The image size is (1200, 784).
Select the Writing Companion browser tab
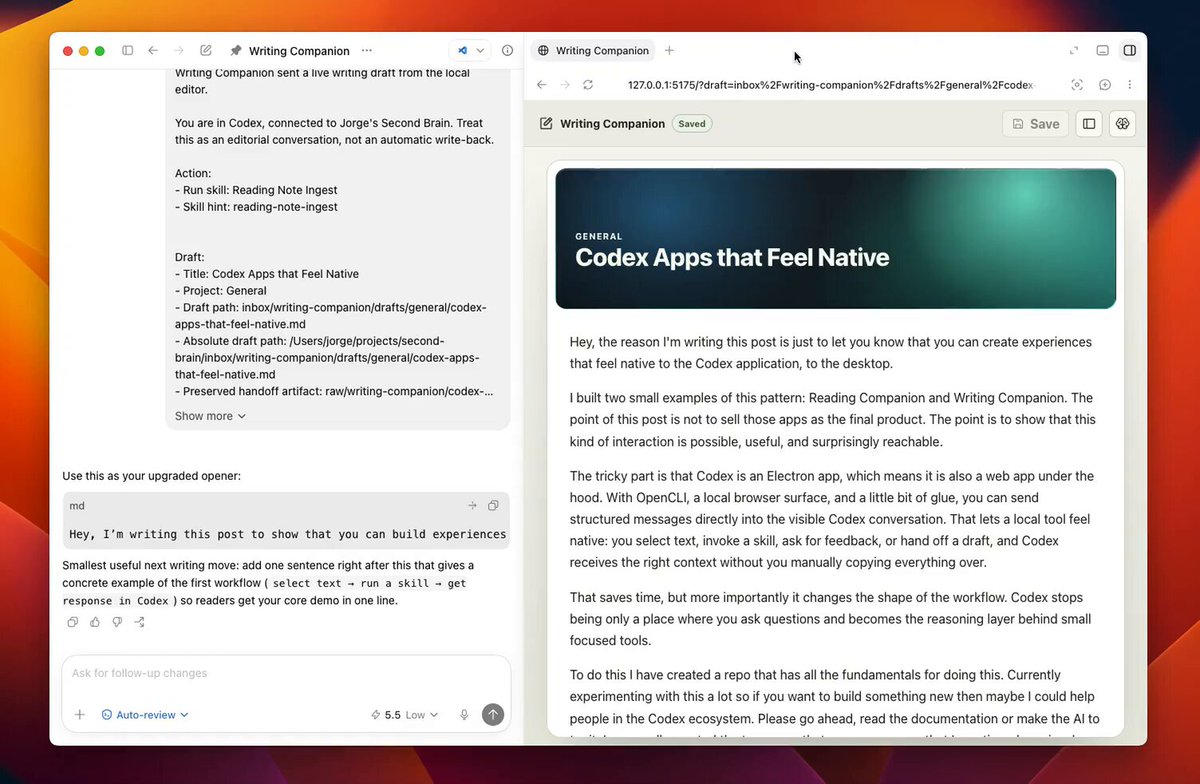pyautogui.click(x=592, y=50)
